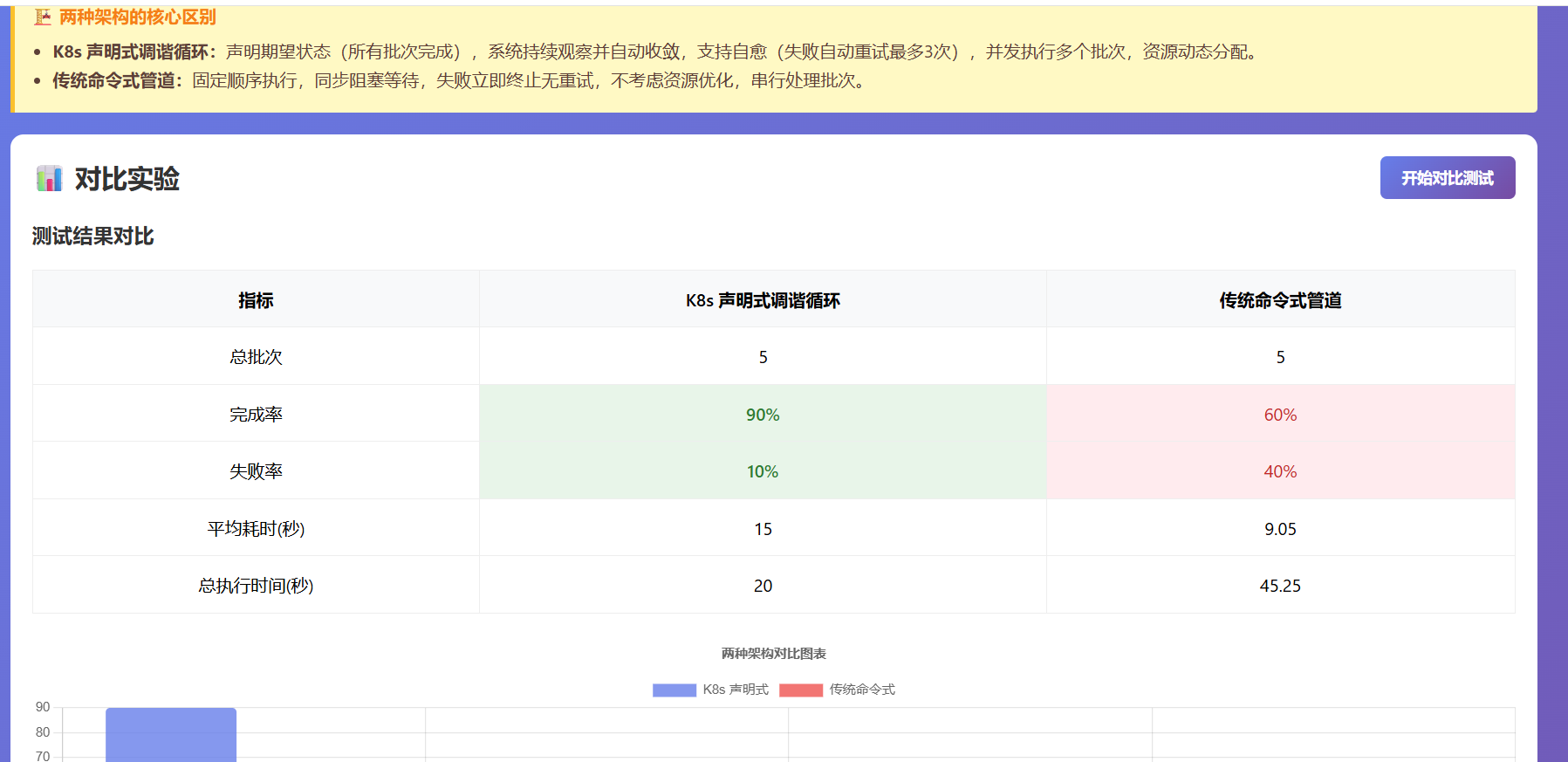
Task: Click the 开始对比测试 button
Action: click(x=1447, y=178)
